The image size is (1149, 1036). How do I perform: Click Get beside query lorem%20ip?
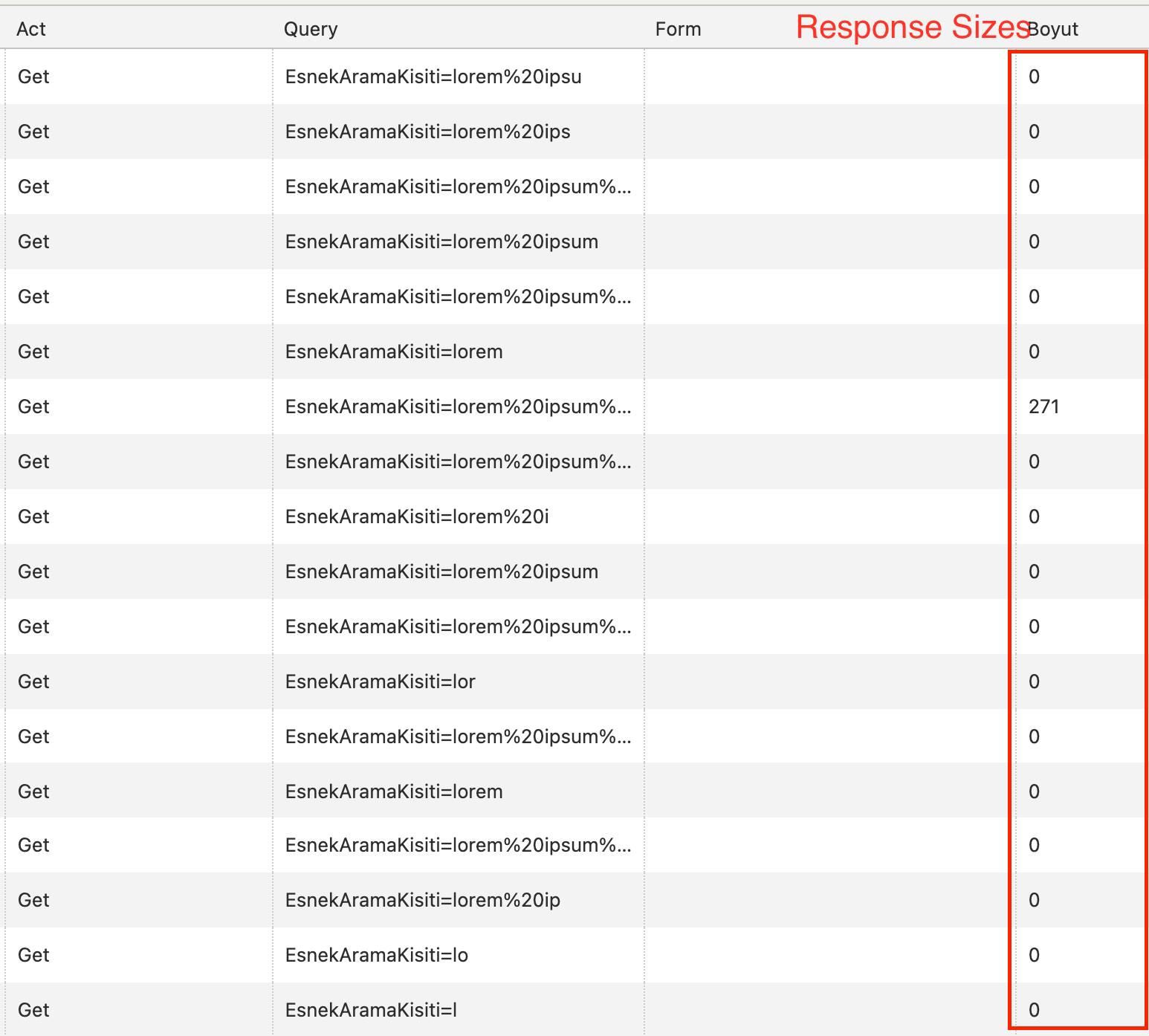coord(33,900)
